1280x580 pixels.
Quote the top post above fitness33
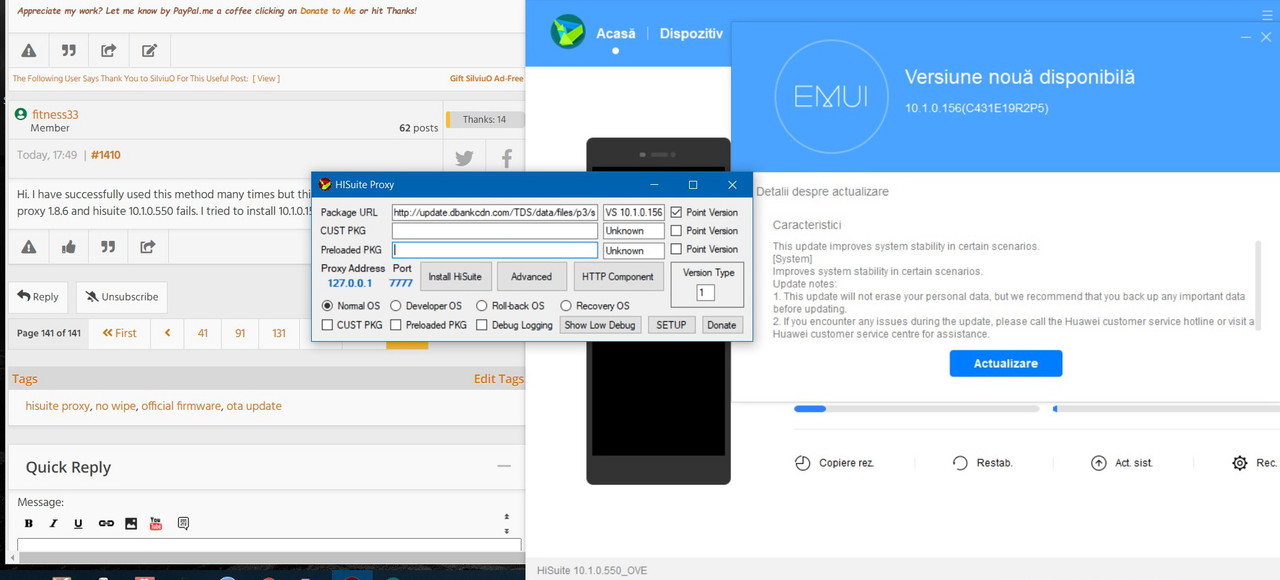(x=68, y=50)
